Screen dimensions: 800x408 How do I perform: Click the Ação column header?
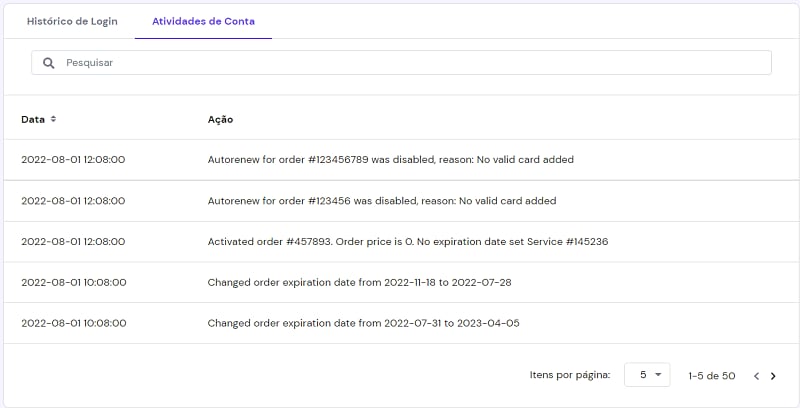(220, 119)
